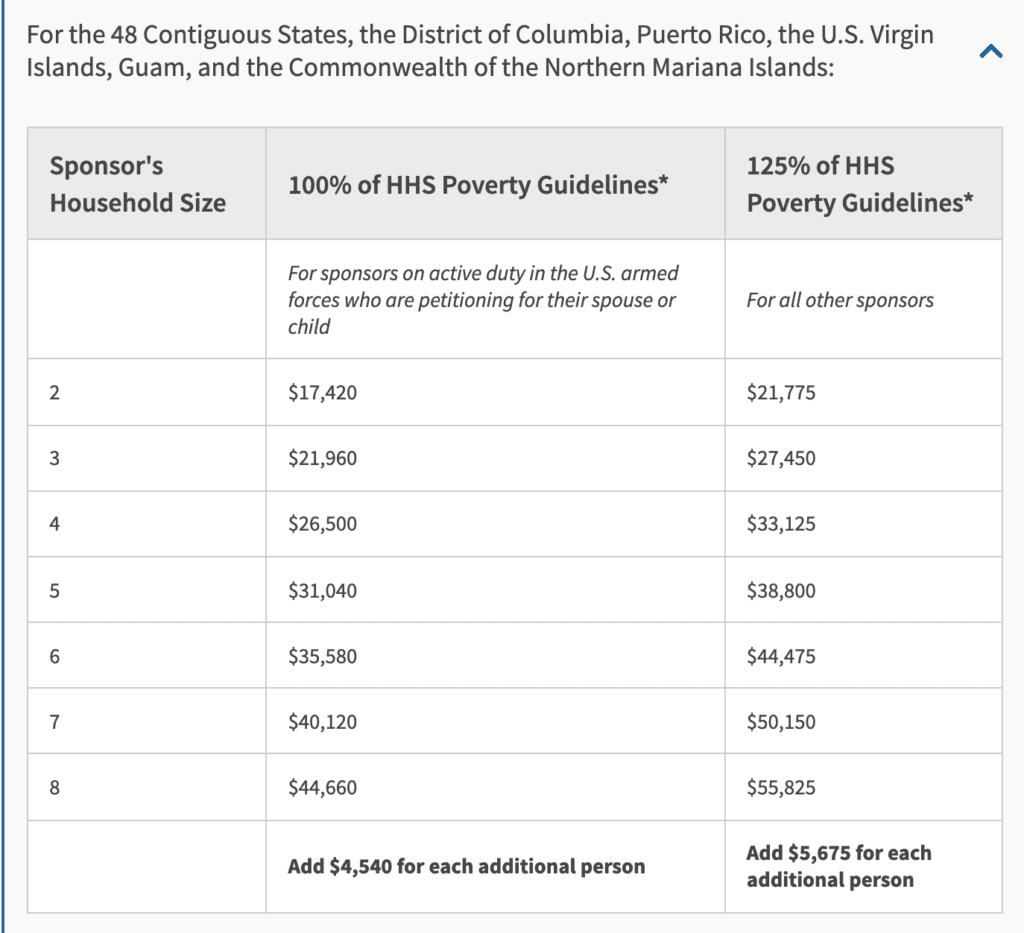Select the $35,580 value for household size 6
Viewport: 1024px width, 933px height.
(x=323, y=656)
